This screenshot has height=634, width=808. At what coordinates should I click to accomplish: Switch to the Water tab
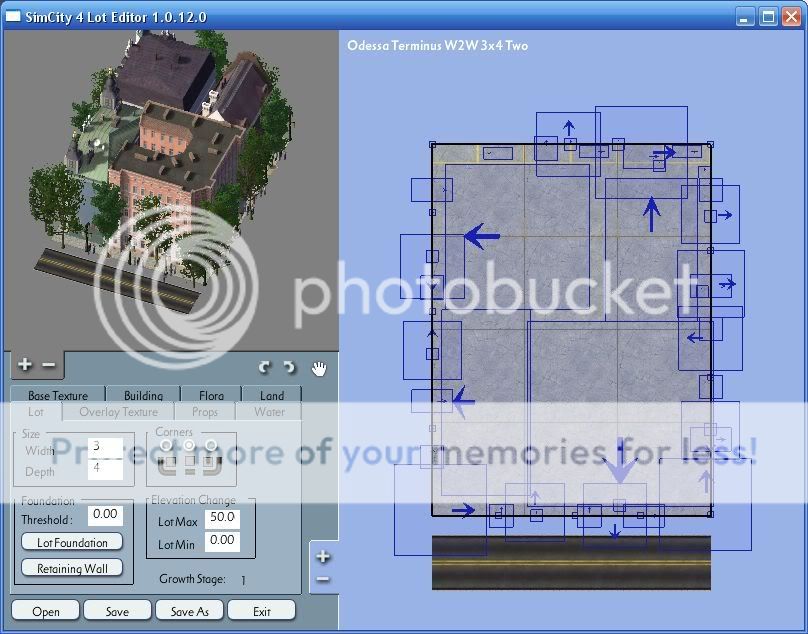click(x=269, y=412)
